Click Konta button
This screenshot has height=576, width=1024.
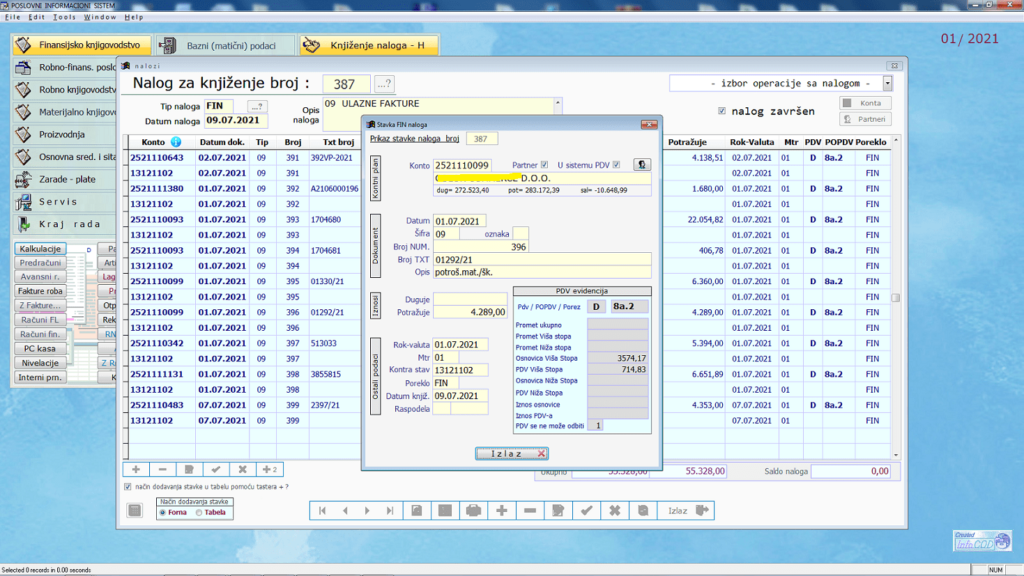[865, 103]
